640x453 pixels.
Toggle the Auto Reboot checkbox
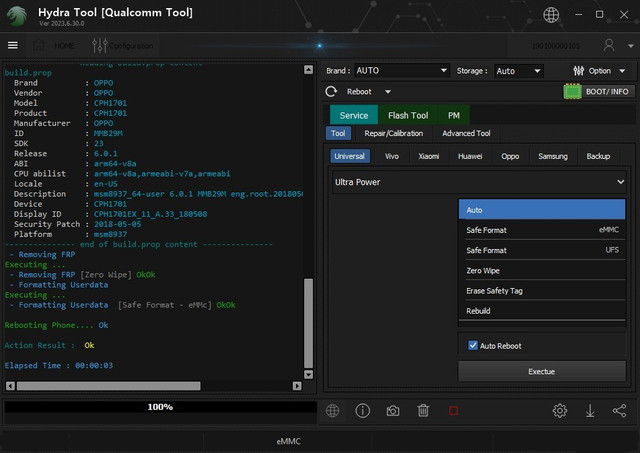473,345
